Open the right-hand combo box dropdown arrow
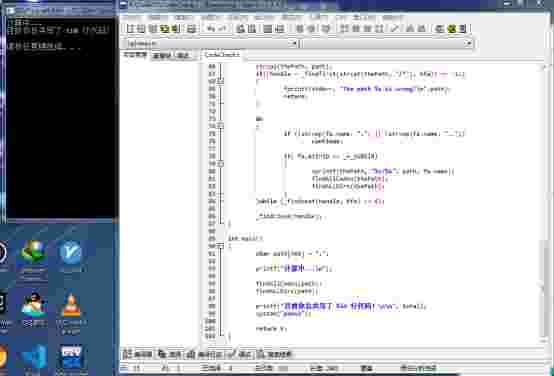The width and height of the screenshot is (554, 376). pyautogui.click(x=468, y=43)
